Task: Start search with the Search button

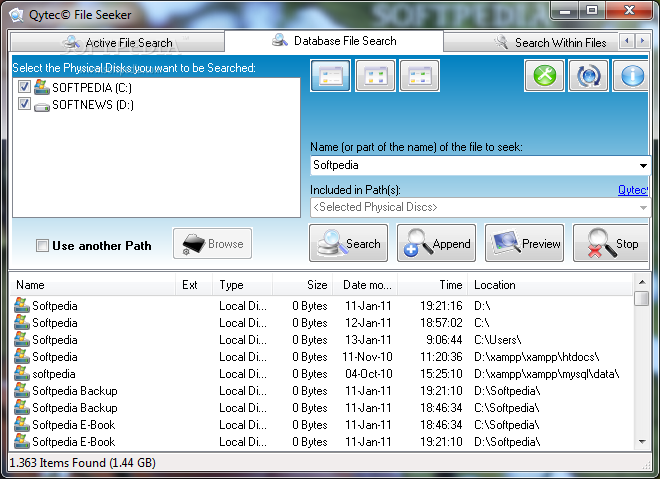Action: coord(349,243)
